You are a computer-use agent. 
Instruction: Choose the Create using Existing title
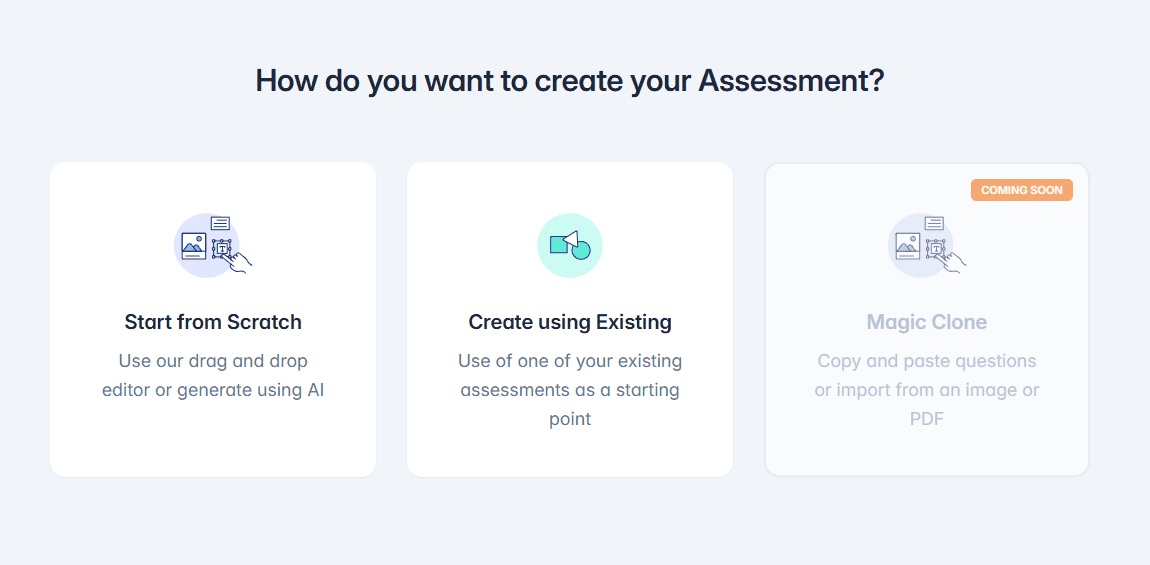[570, 322]
